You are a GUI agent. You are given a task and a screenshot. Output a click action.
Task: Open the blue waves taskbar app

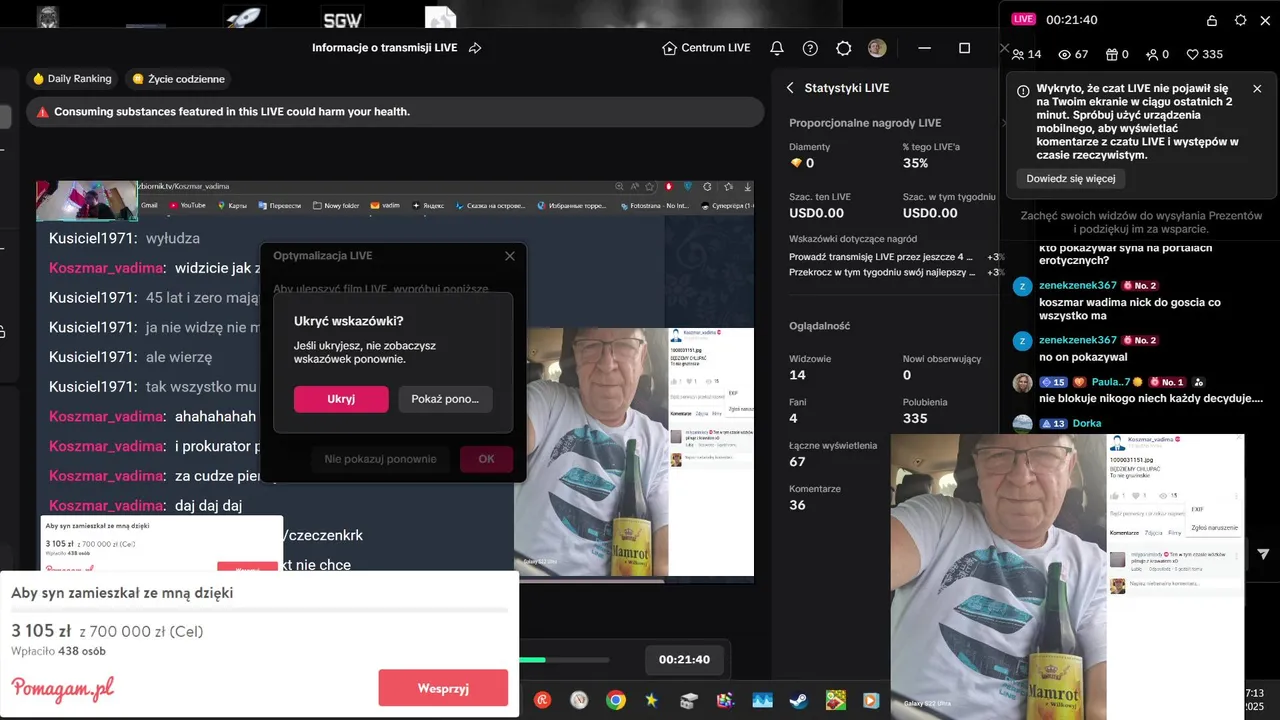762,700
